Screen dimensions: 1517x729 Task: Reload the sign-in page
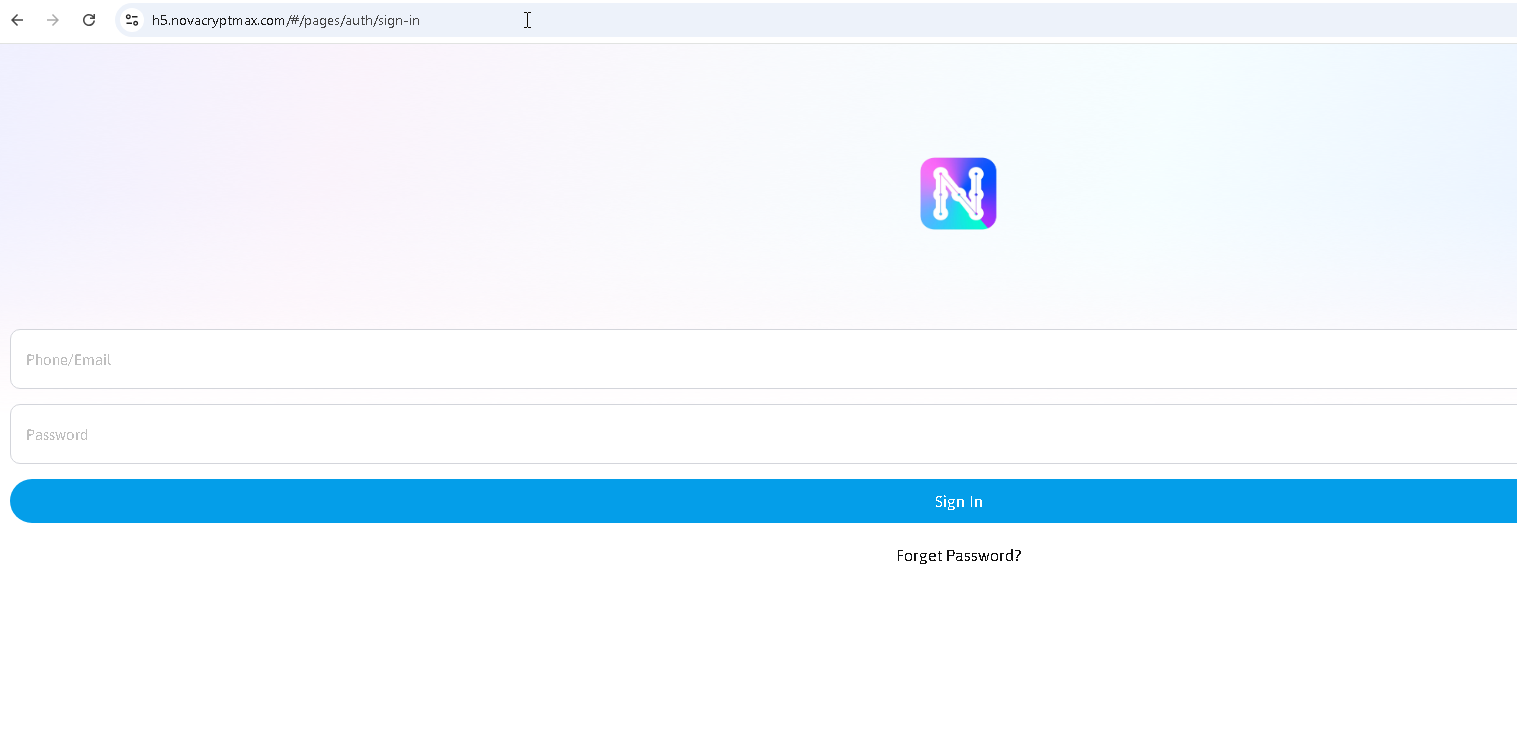89,20
